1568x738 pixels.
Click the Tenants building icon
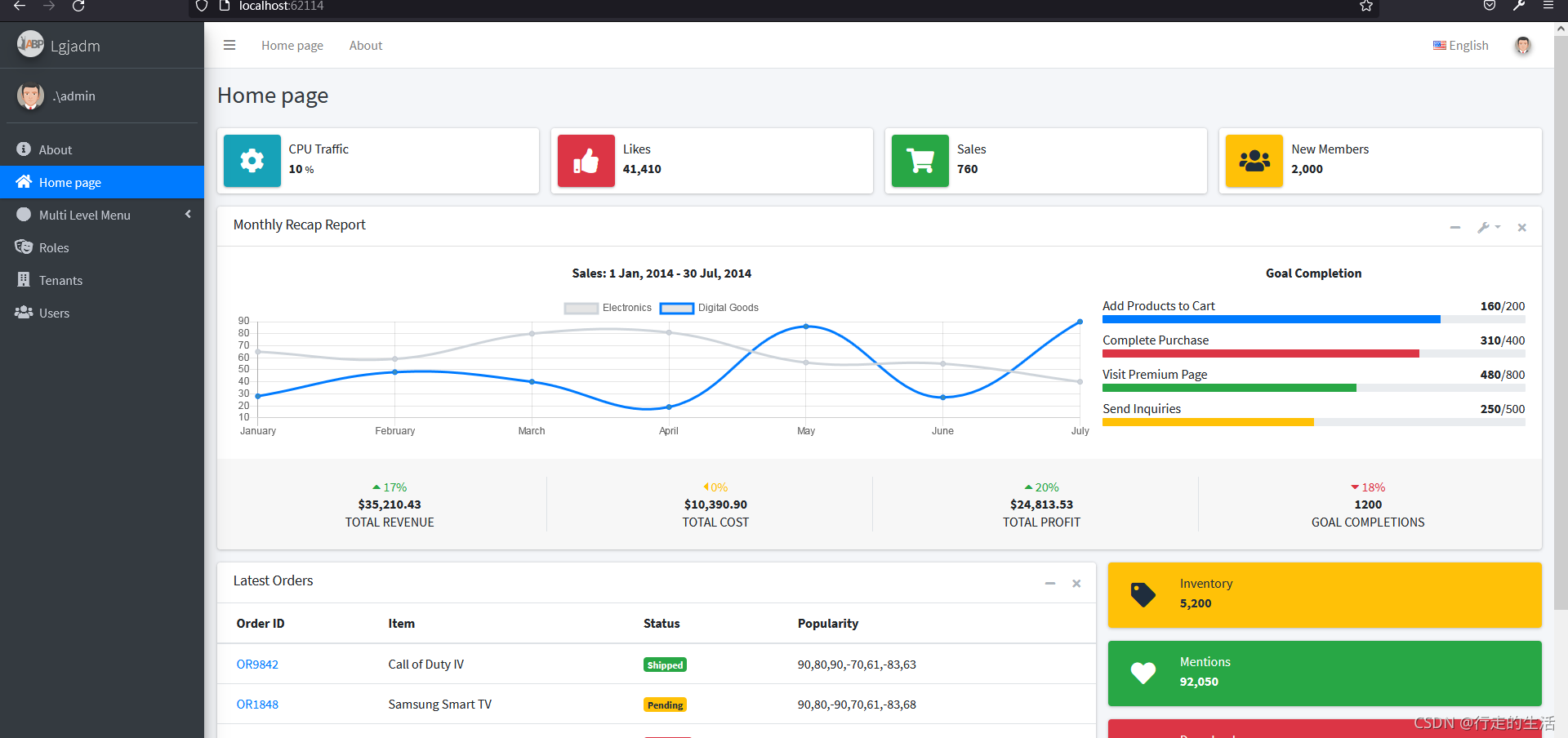click(x=24, y=279)
